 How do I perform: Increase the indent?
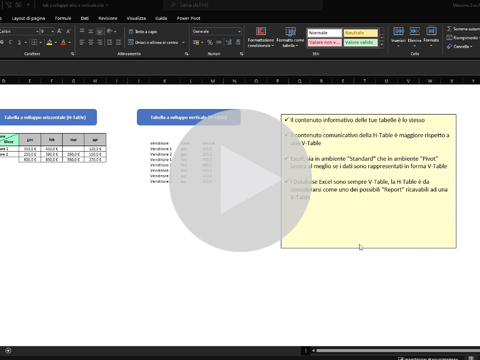pyautogui.click(x=118, y=42)
